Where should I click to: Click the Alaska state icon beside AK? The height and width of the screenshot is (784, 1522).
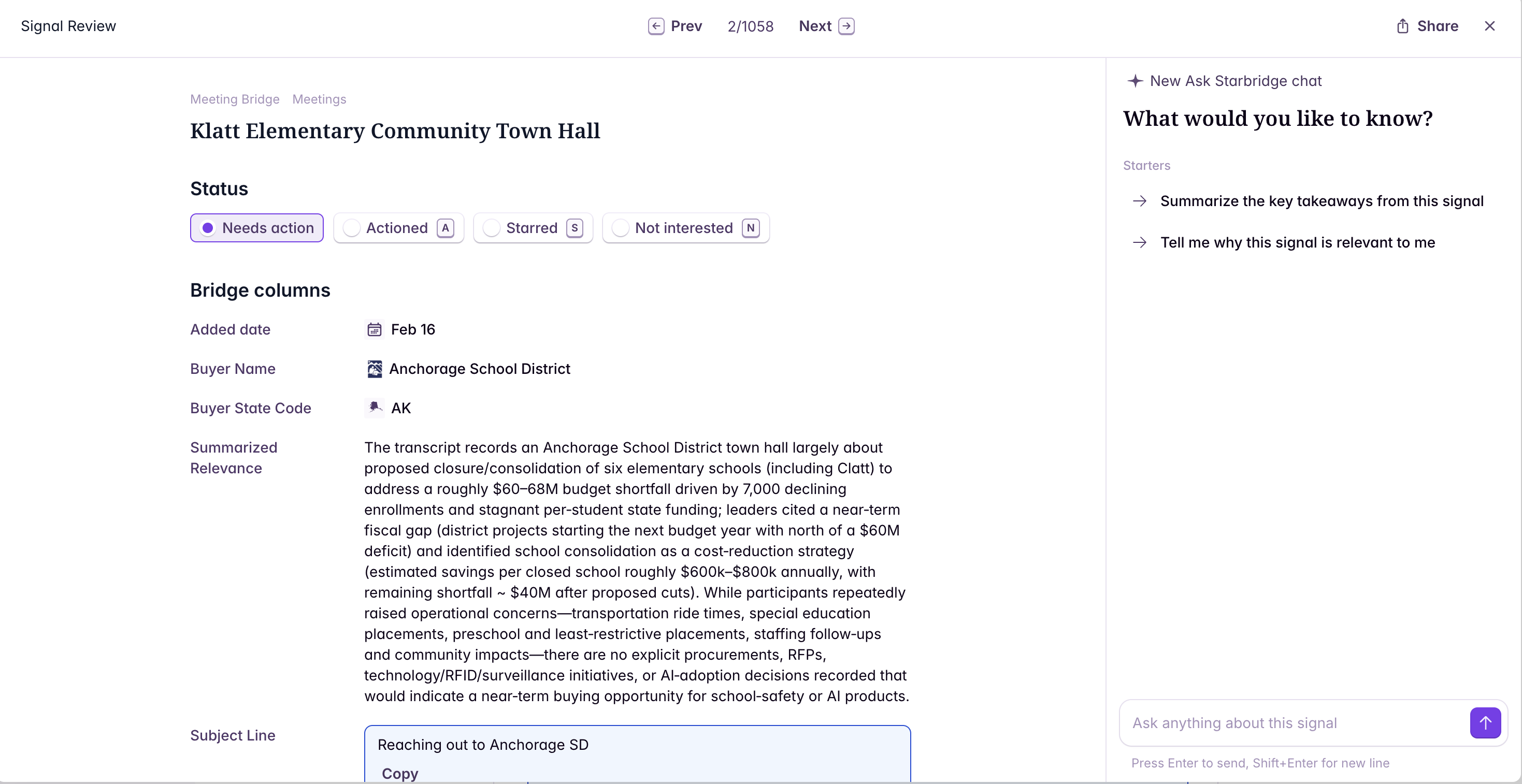[374, 408]
